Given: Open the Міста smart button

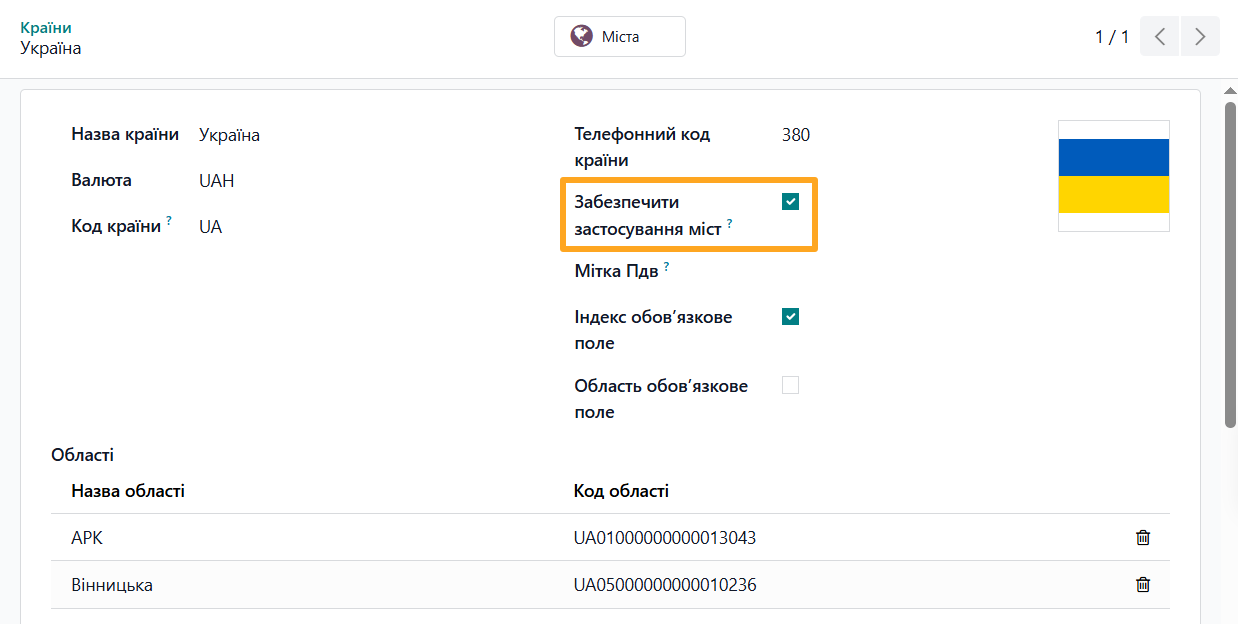Looking at the screenshot, I should (x=620, y=36).
